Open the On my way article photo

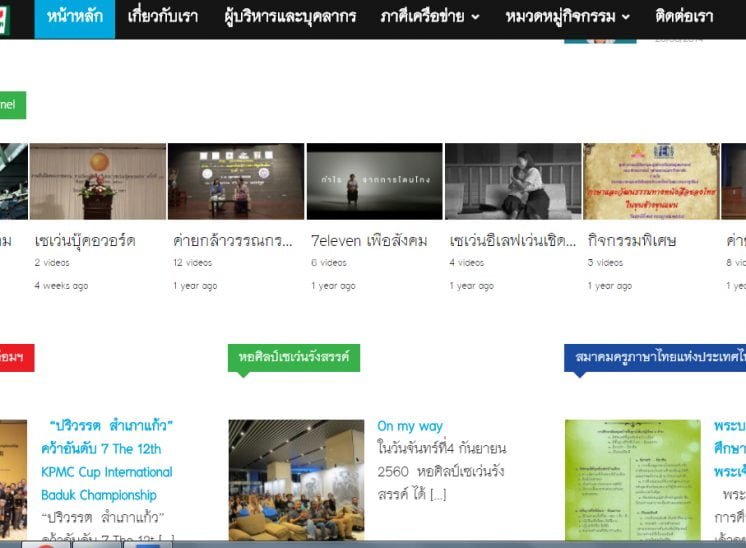[296, 480]
